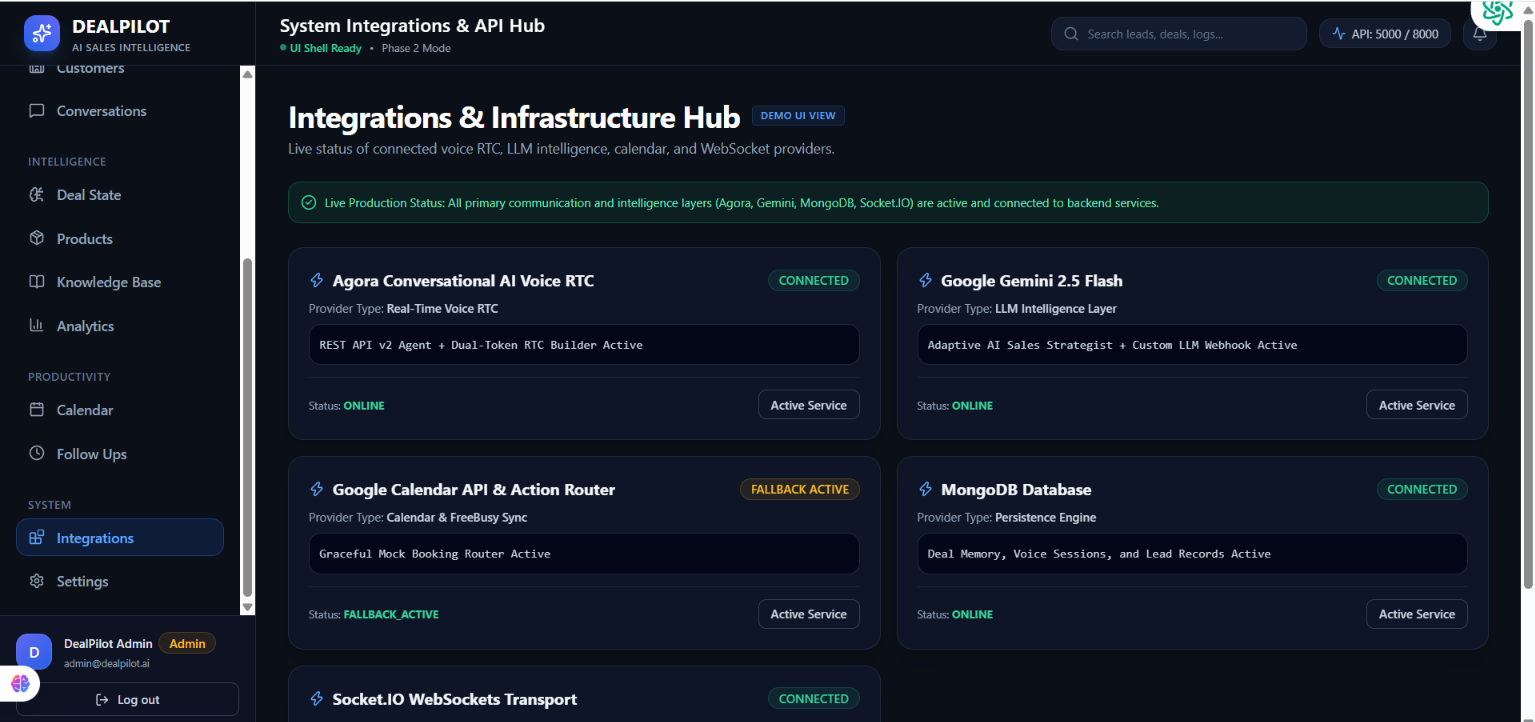This screenshot has height=722, width=1535.
Task: Click the admin@dealpilot.ai email text
Action: (107, 664)
